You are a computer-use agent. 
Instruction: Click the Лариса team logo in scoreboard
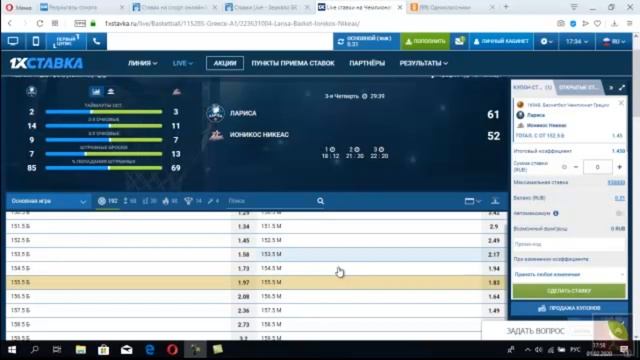(215, 113)
